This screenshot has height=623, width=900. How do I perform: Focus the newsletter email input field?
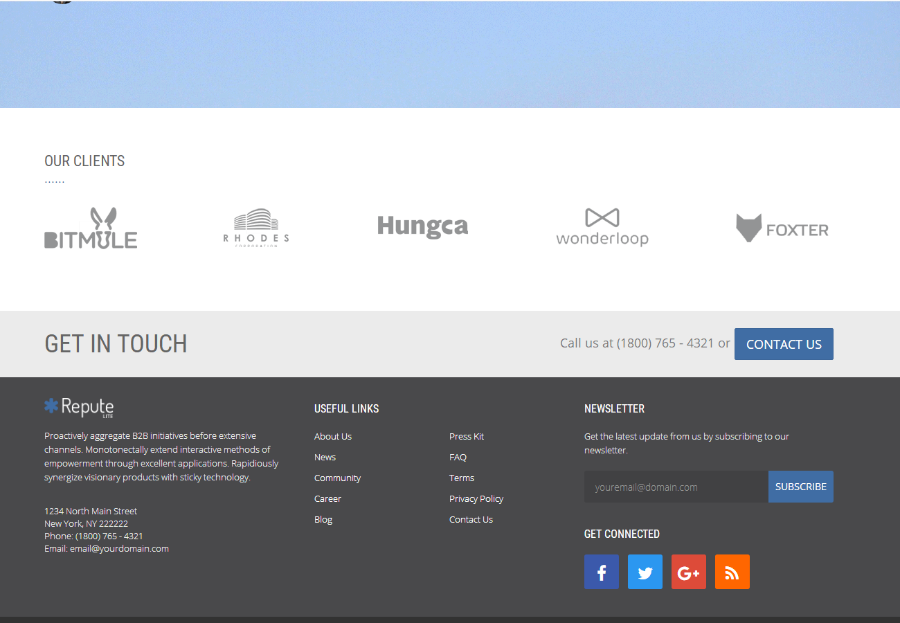(676, 487)
